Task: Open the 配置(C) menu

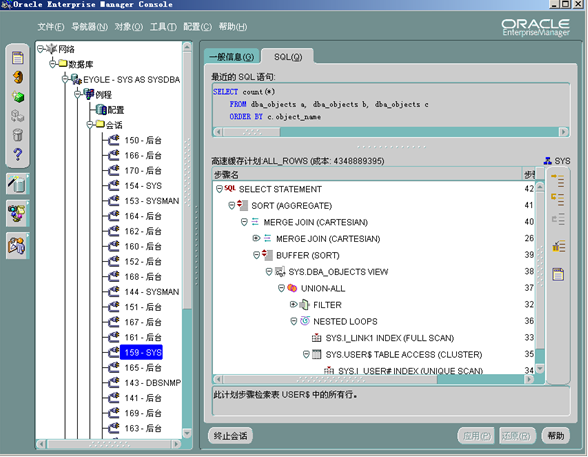Action: (198, 27)
